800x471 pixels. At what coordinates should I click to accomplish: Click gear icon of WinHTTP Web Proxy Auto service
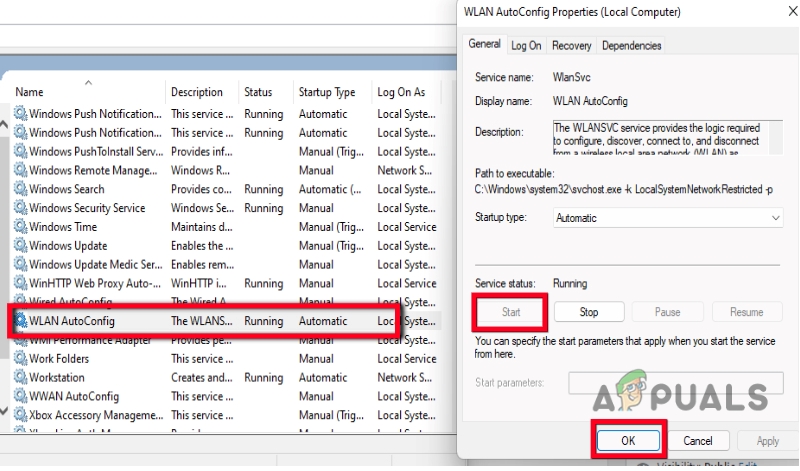20,283
